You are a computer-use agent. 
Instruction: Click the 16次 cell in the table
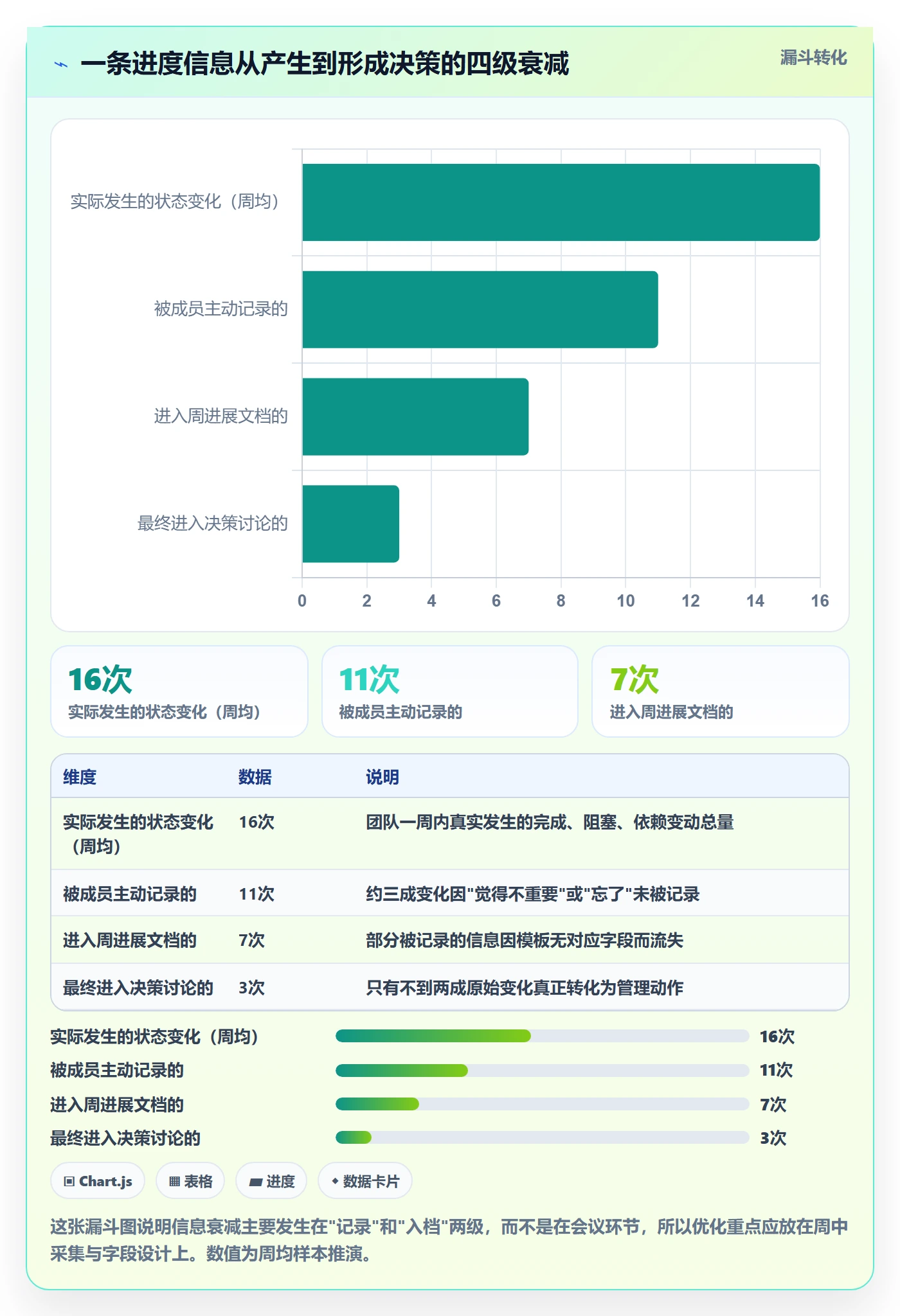pyautogui.click(x=256, y=822)
